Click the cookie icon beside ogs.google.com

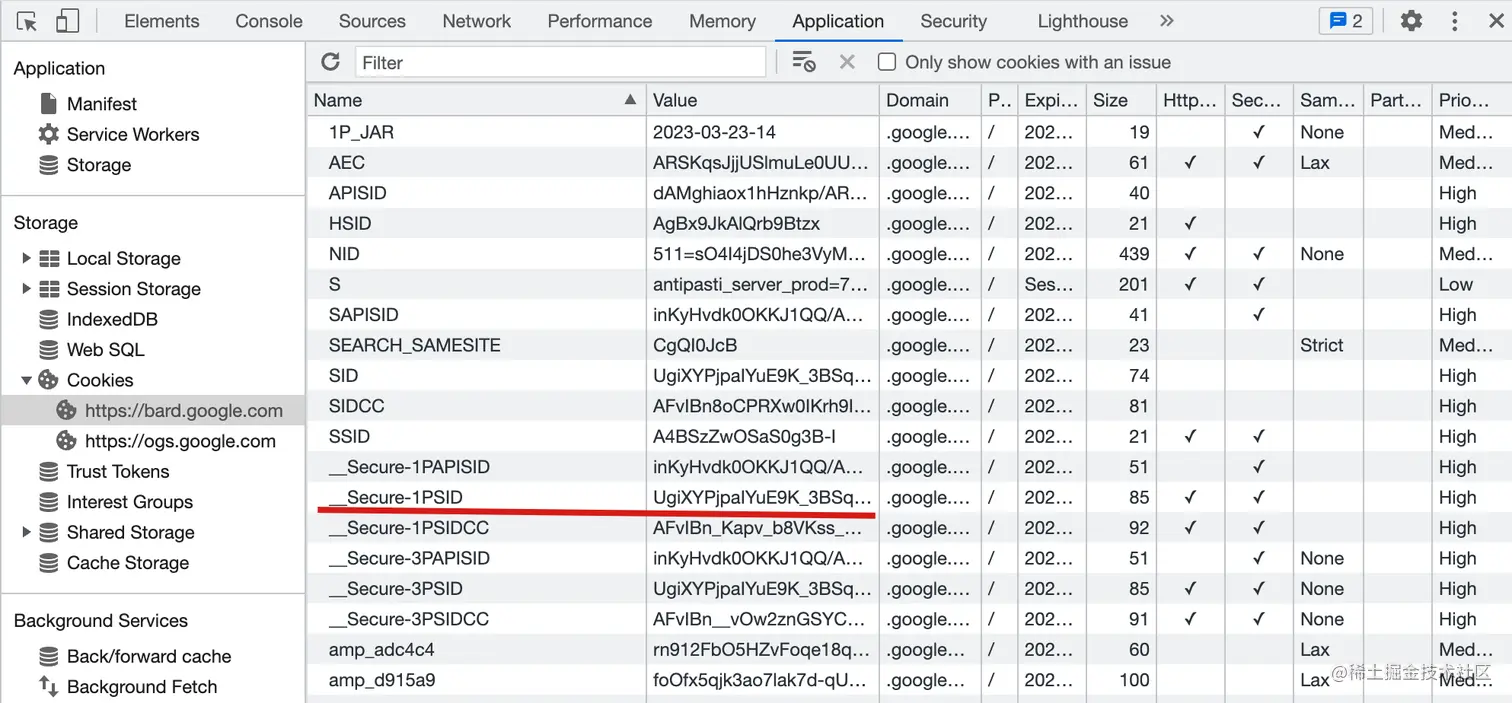[66, 441]
